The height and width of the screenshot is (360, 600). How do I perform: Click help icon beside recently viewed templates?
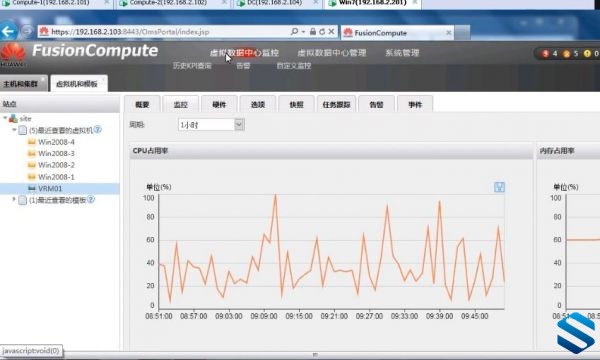91,199
